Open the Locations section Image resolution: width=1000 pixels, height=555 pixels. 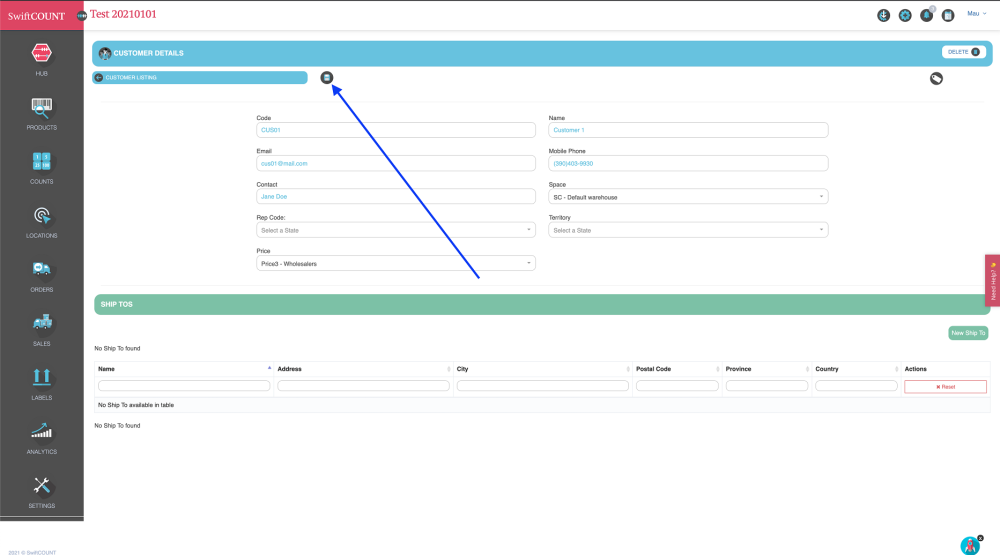click(x=41, y=222)
